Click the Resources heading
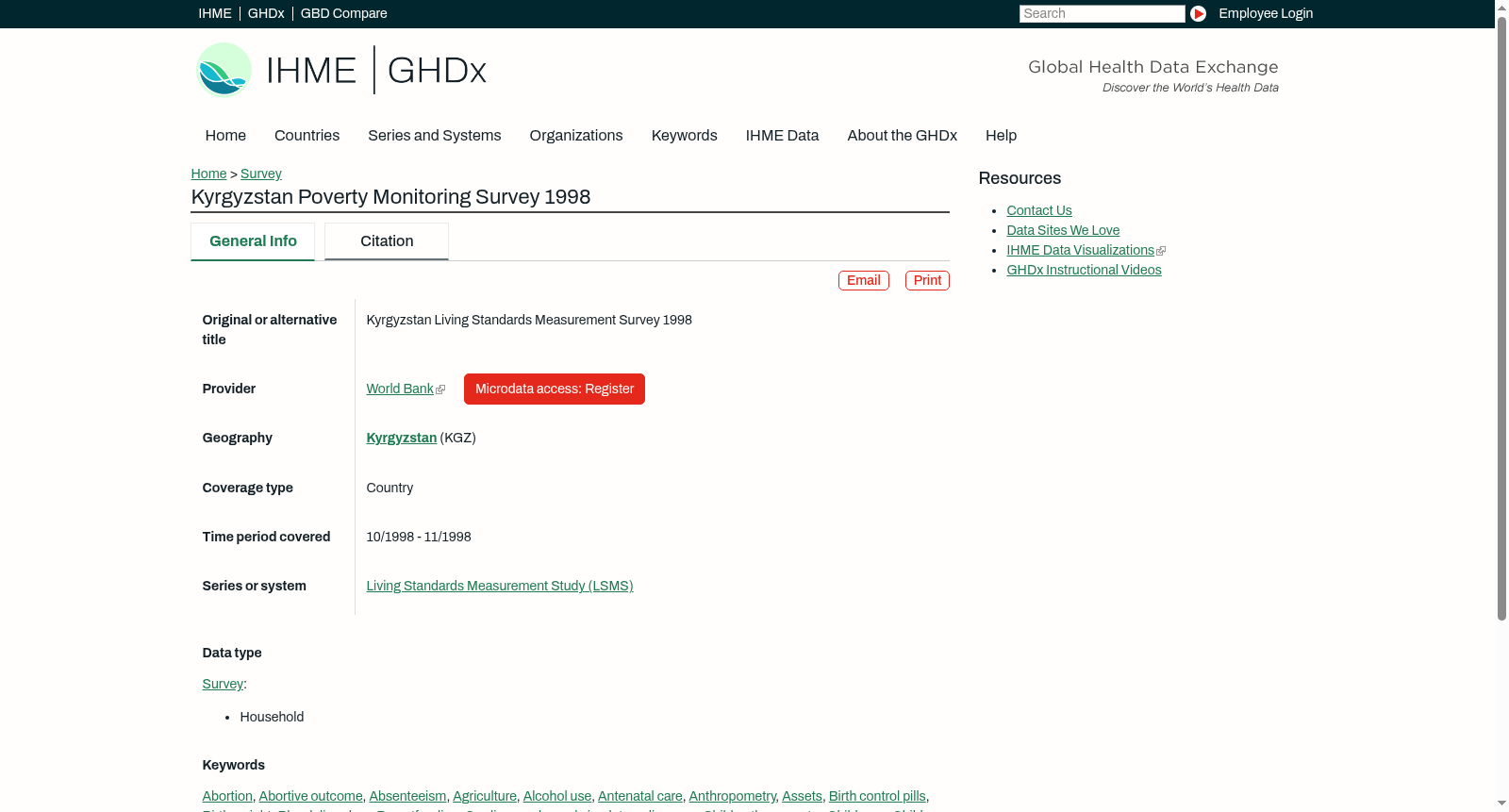The height and width of the screenshot is (812, 1509). 1020,178
